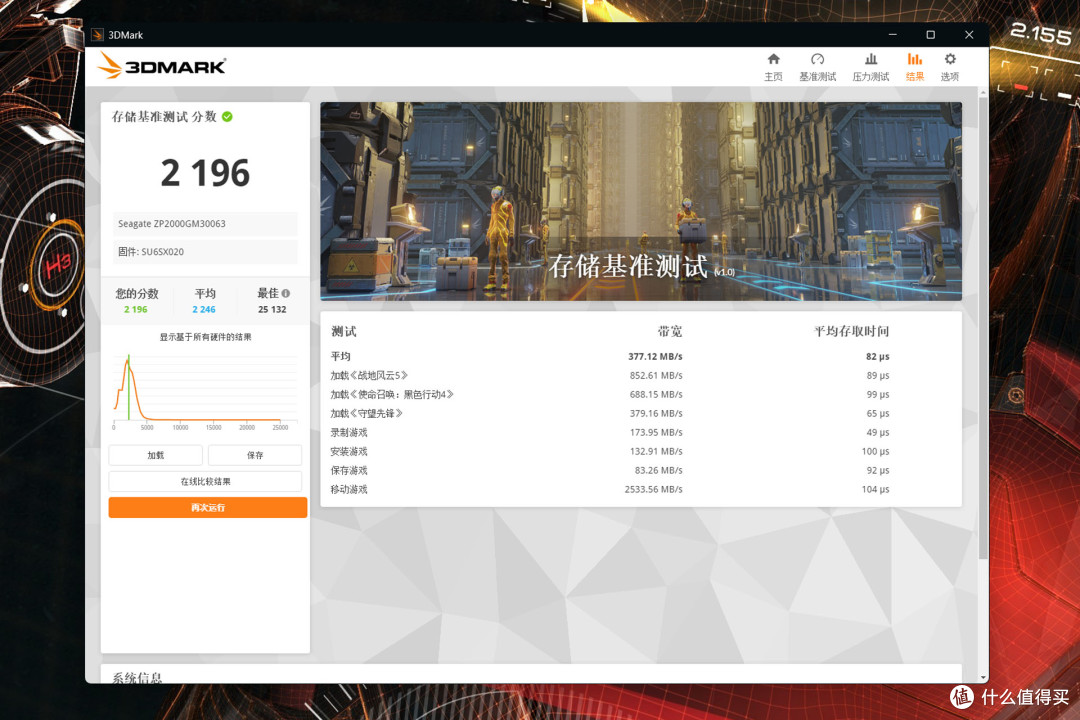
Task: Click the 安装游戏 test row
Action: click(x=610, y=451)
